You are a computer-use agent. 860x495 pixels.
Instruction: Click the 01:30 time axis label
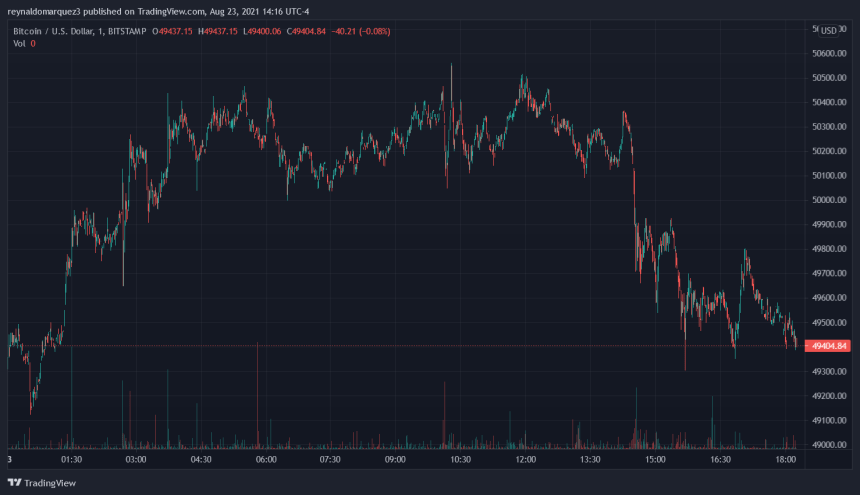point(71,459)
